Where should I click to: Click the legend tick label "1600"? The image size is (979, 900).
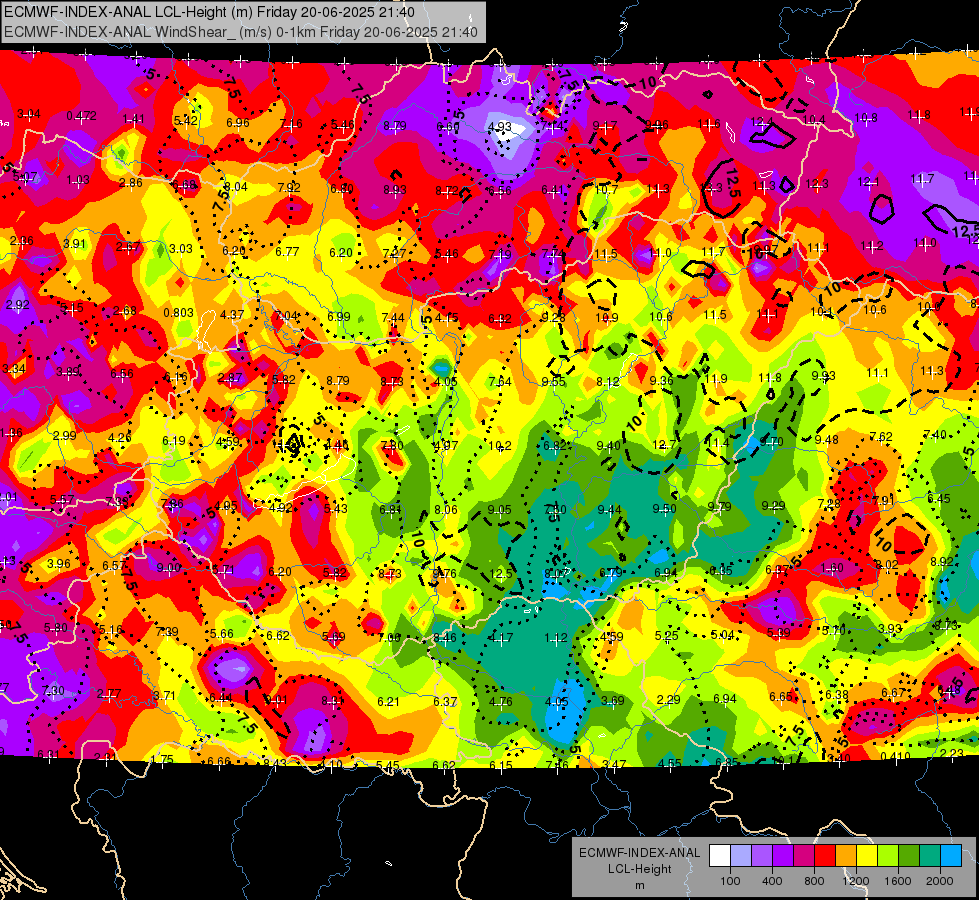click(898, 881)
